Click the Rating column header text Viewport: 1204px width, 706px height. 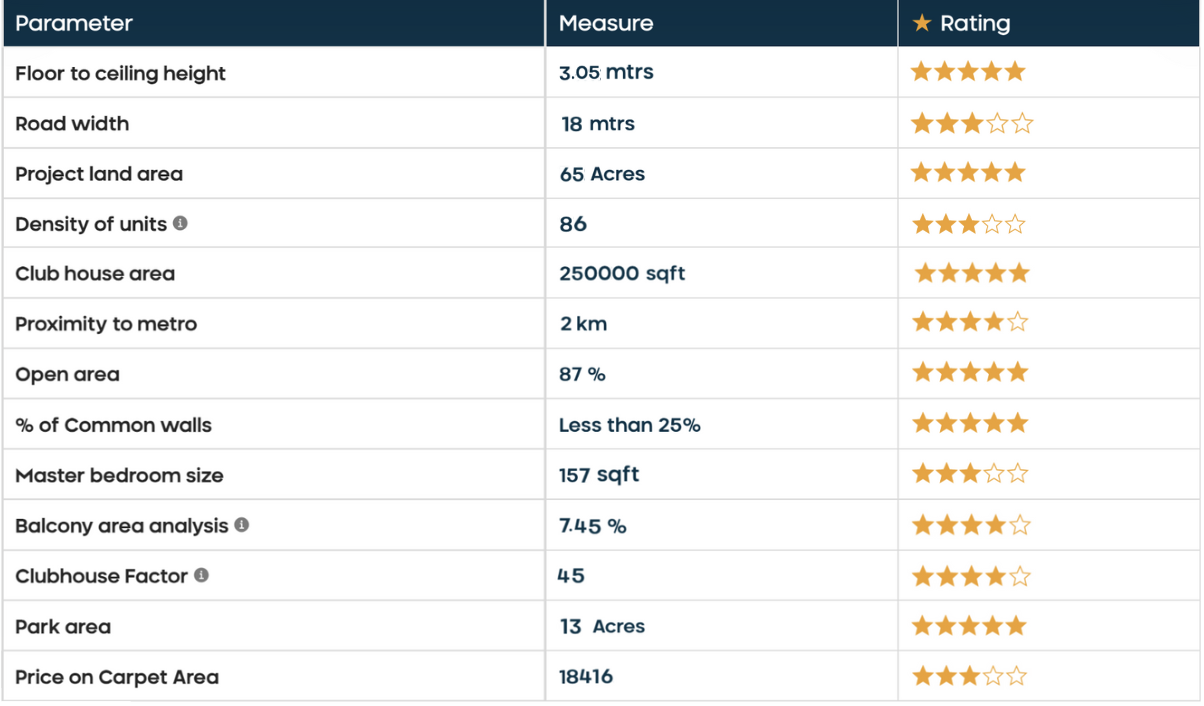tap(975, 23)
